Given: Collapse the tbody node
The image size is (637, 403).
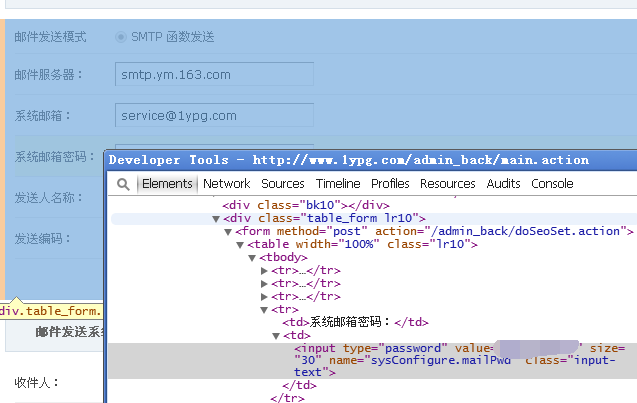Looking at the screenshot, I should click(252, 258).
